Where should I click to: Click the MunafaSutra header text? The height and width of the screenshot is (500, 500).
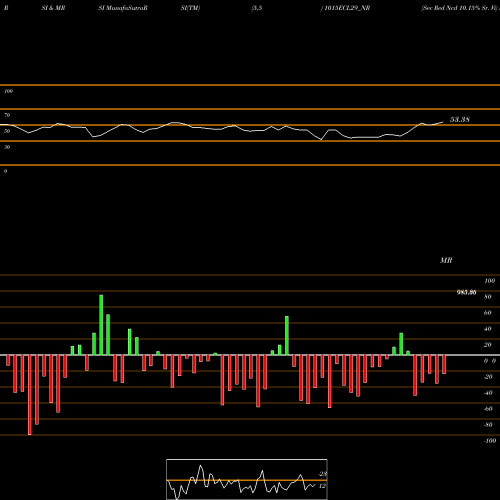[123, 8]
